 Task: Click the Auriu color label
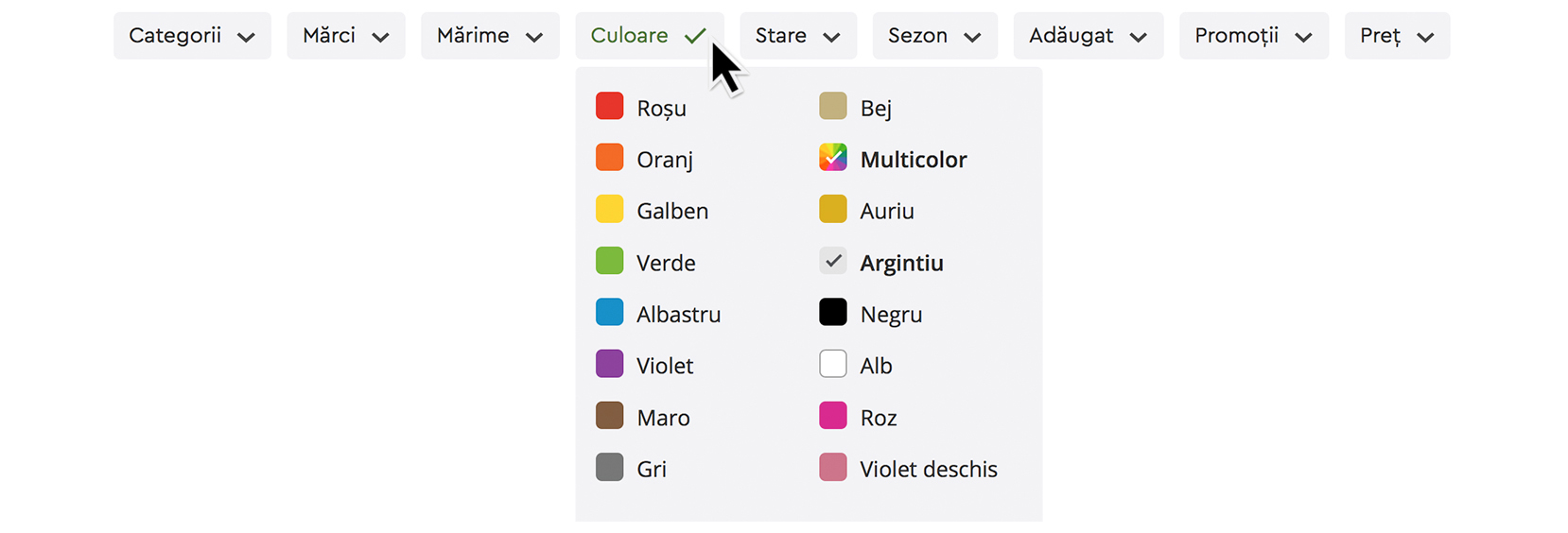pos(886,211)
